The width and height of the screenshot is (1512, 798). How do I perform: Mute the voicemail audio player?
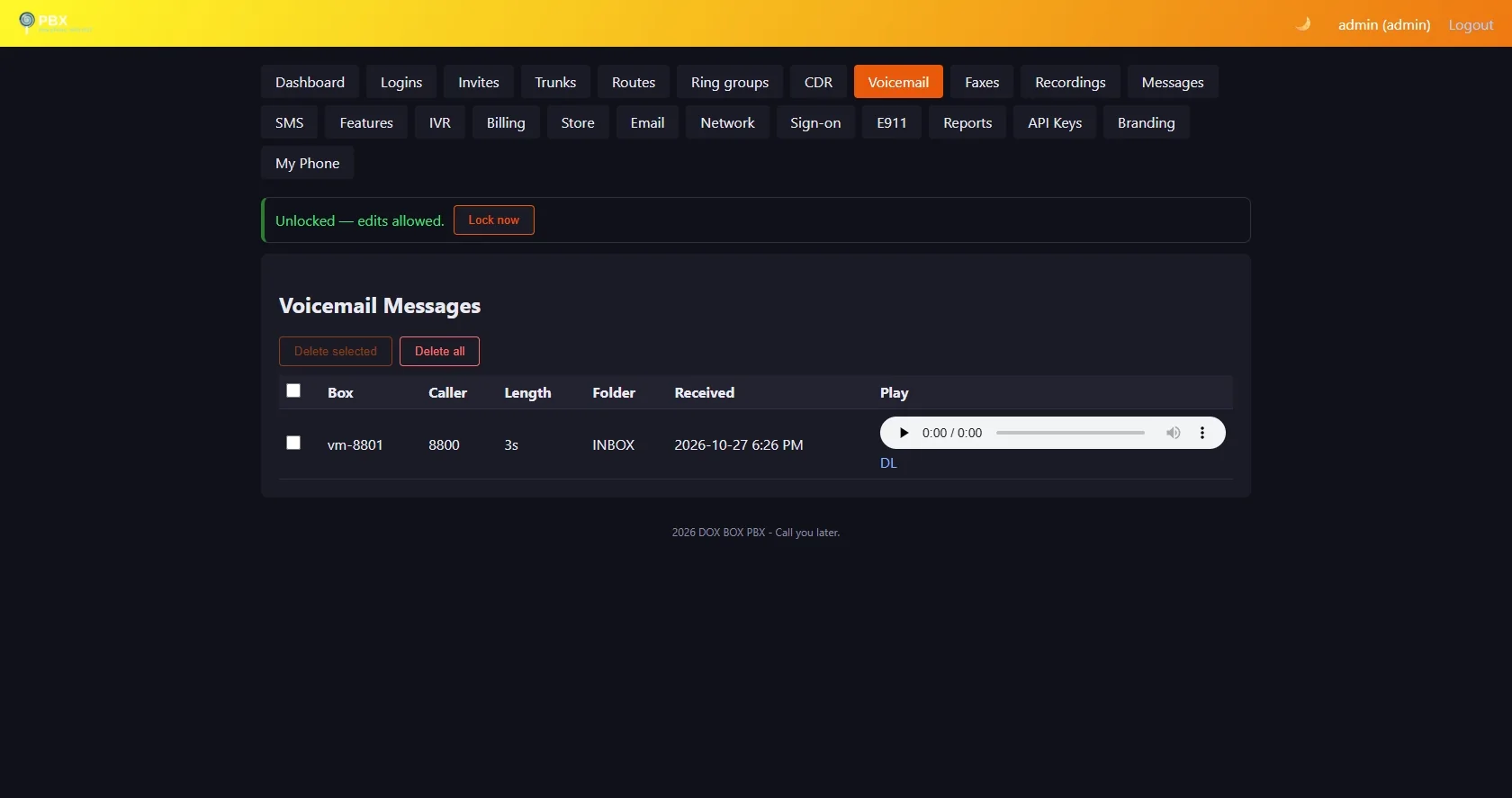1174,433
